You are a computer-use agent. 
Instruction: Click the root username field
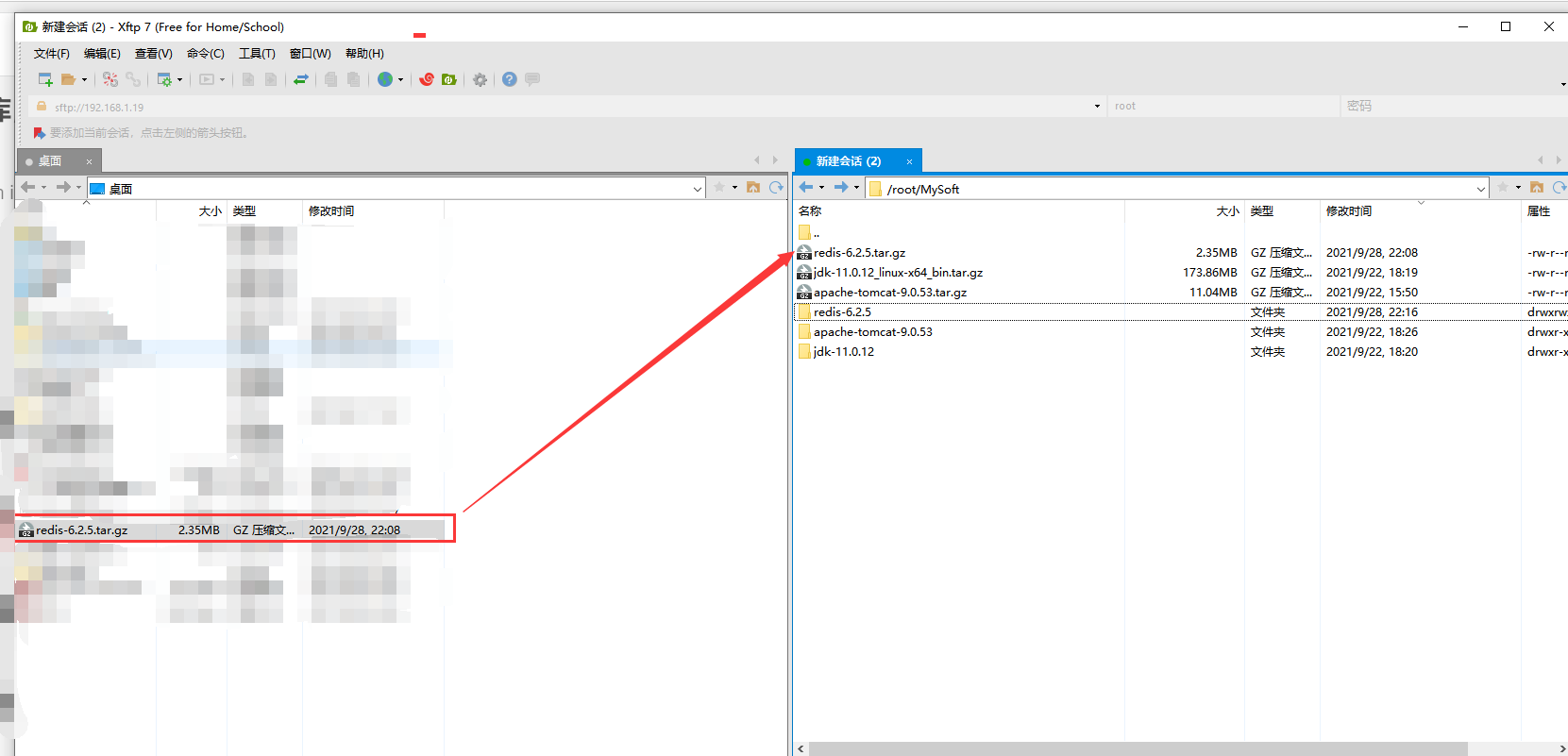(x=1223, y=107)
